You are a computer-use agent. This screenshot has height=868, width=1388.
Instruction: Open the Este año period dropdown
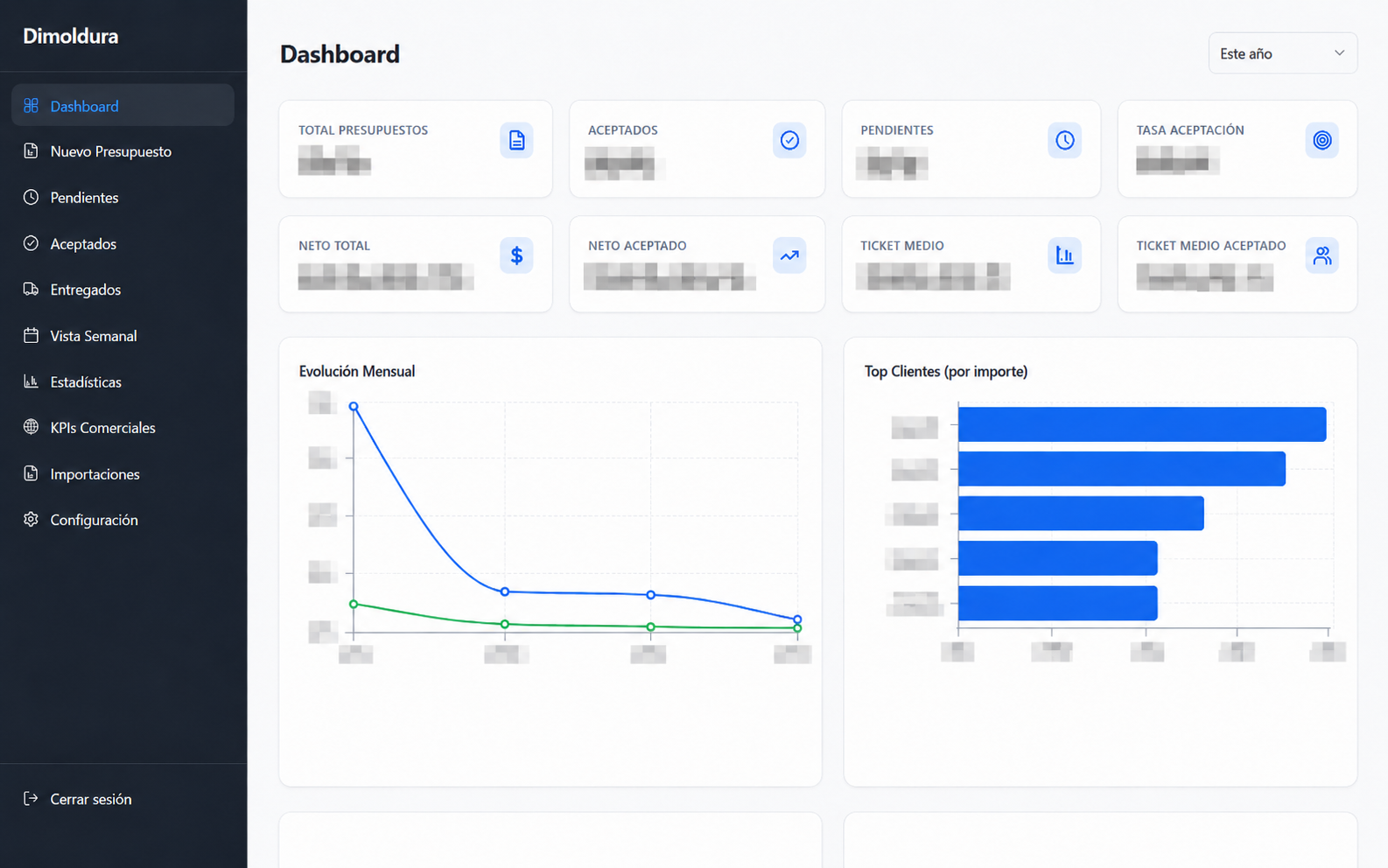point(1282,53)
